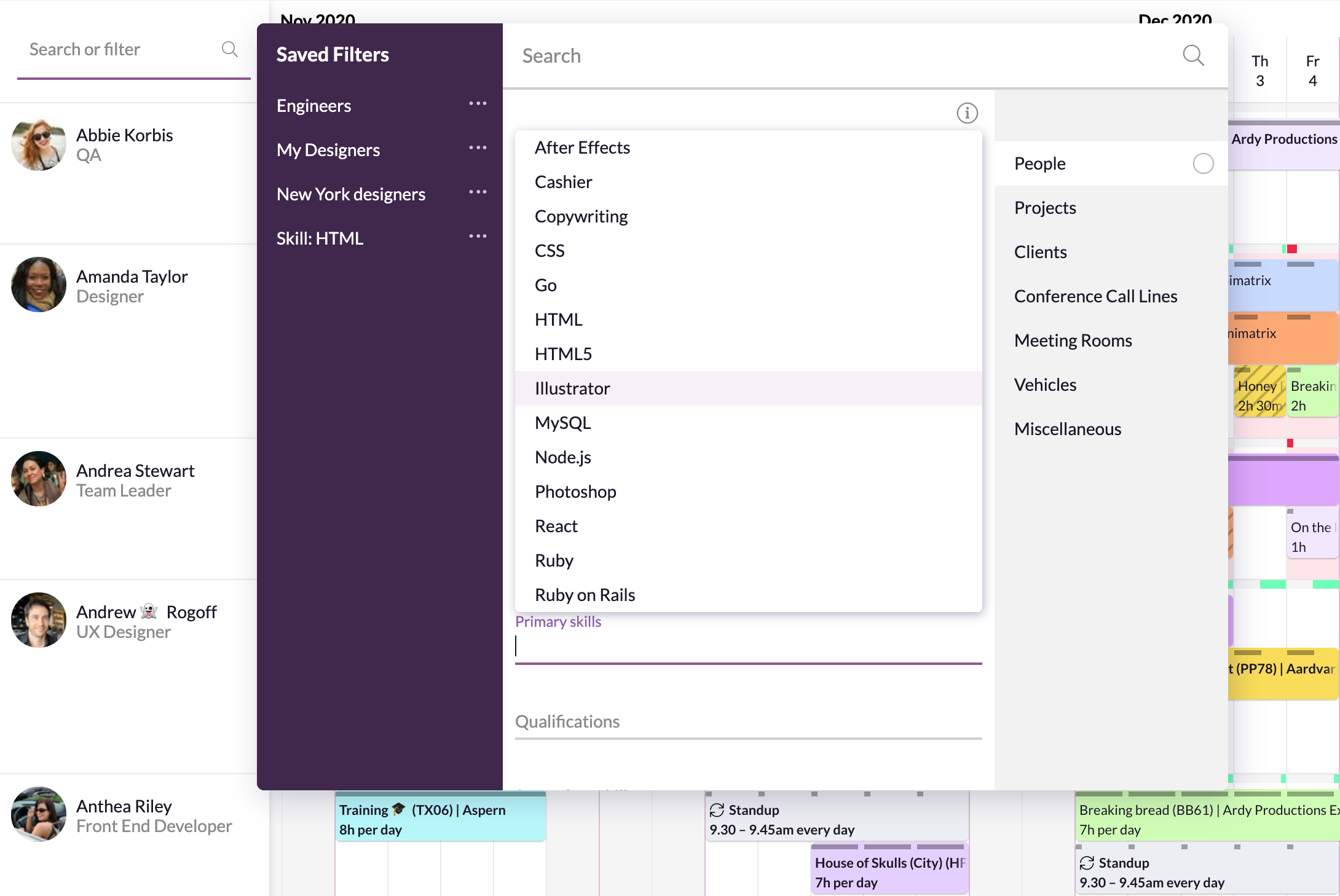The height and width of the screenshot is (896, 1340).
Task: Click Amanda Taylor's profile photo
Action: tap(38, 284)
